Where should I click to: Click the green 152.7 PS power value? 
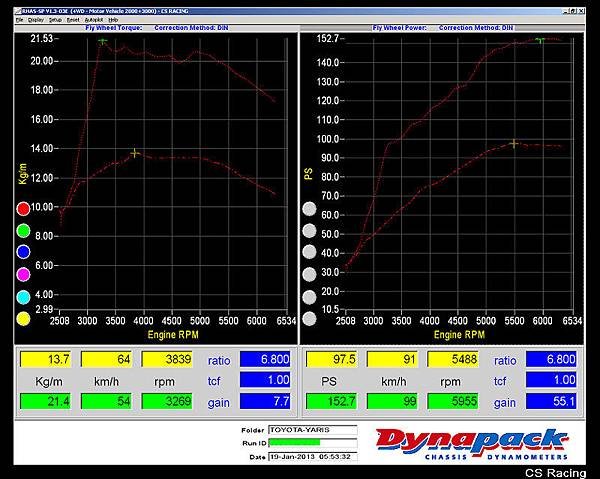332,401
